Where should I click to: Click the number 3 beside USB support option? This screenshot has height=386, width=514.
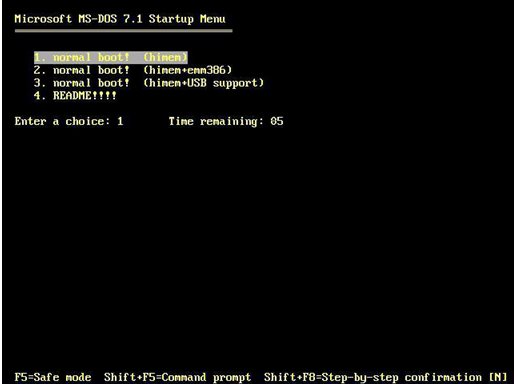pyautogui.click(x=39, y=83)
